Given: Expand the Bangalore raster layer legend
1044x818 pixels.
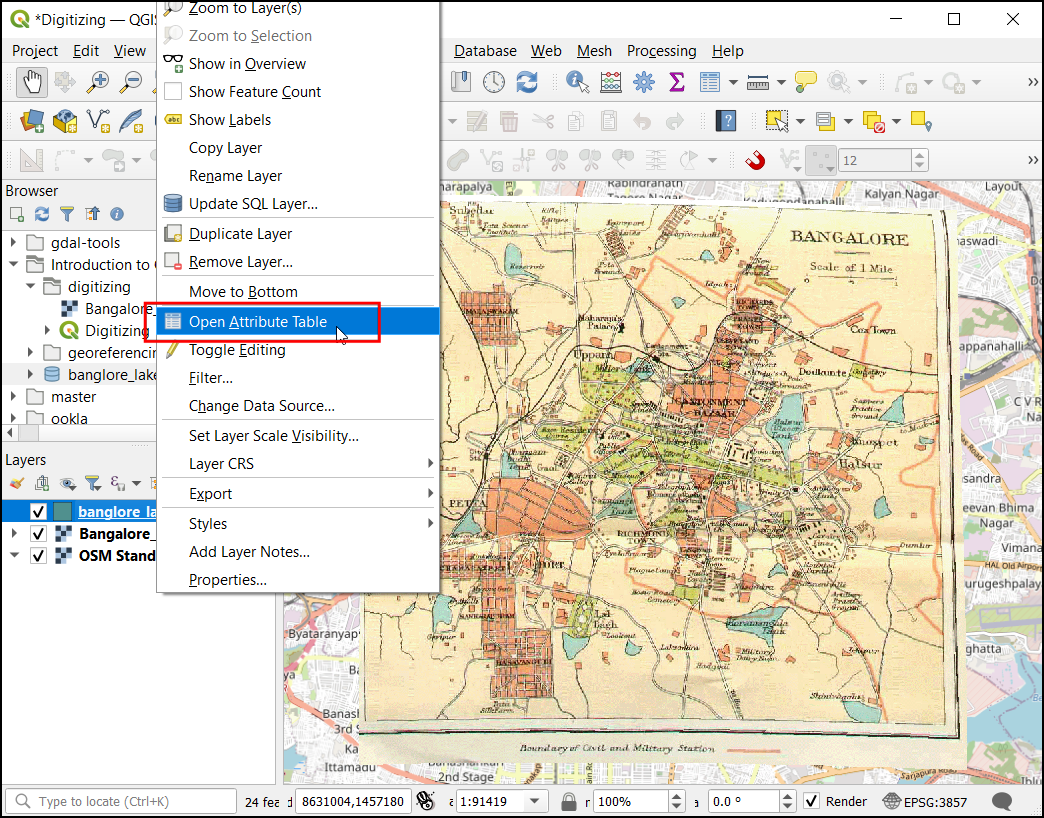Looking at the screenshot, I should click(x=14, y=534).
